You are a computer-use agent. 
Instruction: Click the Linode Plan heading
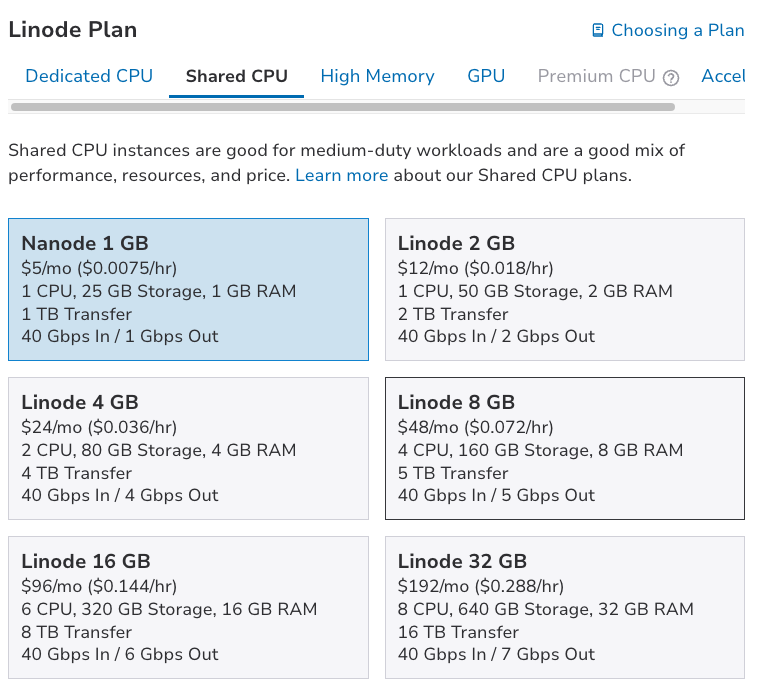tap(73, 30)
